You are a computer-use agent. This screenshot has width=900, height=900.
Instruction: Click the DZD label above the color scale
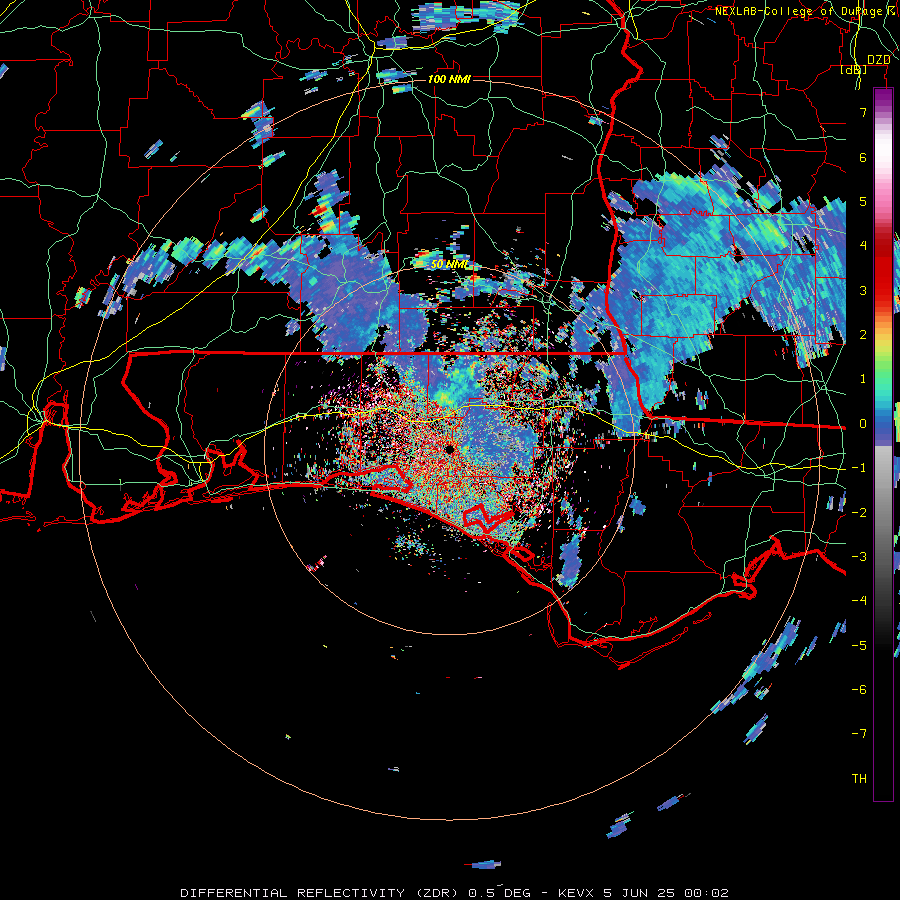click(x=878, y=60)
